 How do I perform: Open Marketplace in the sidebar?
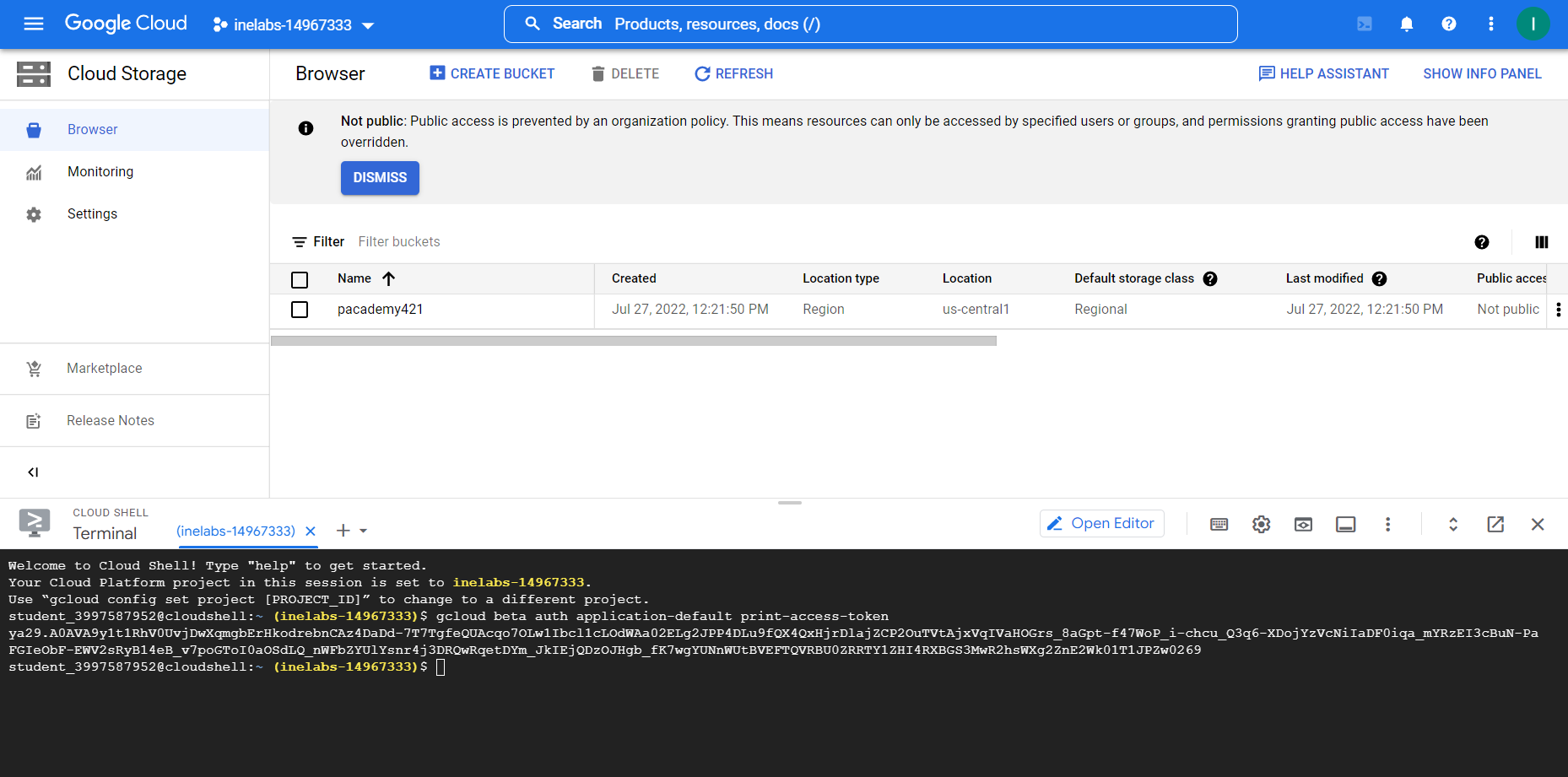click(135, 369)
